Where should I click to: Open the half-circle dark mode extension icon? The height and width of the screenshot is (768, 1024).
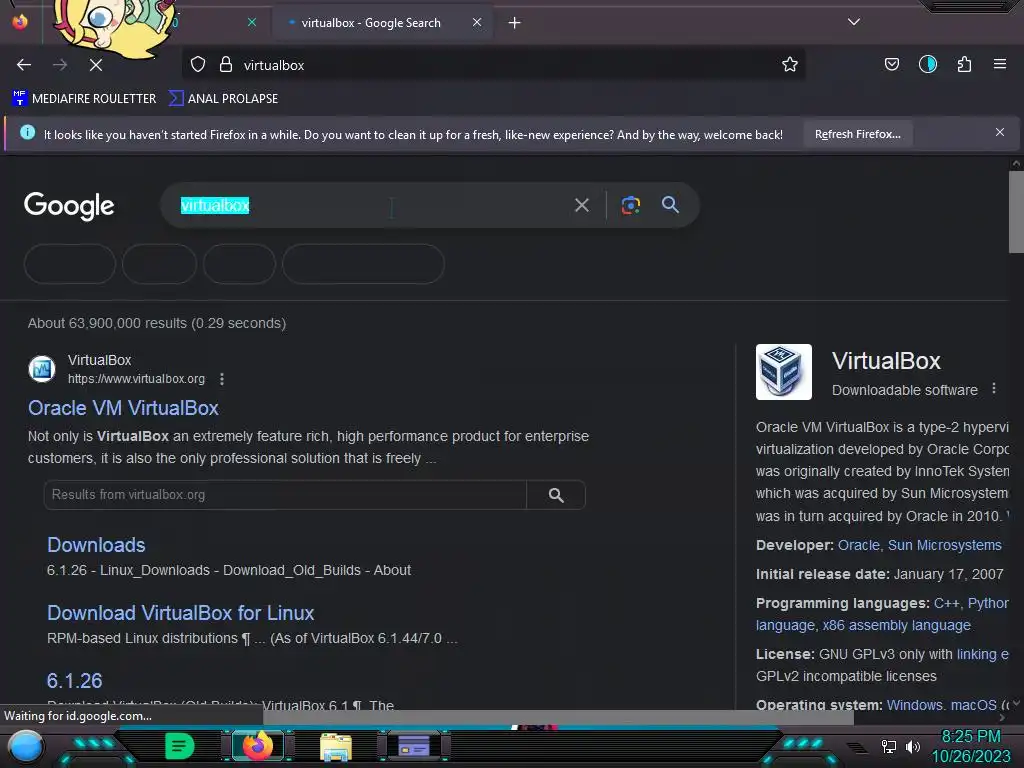[927, 65]
